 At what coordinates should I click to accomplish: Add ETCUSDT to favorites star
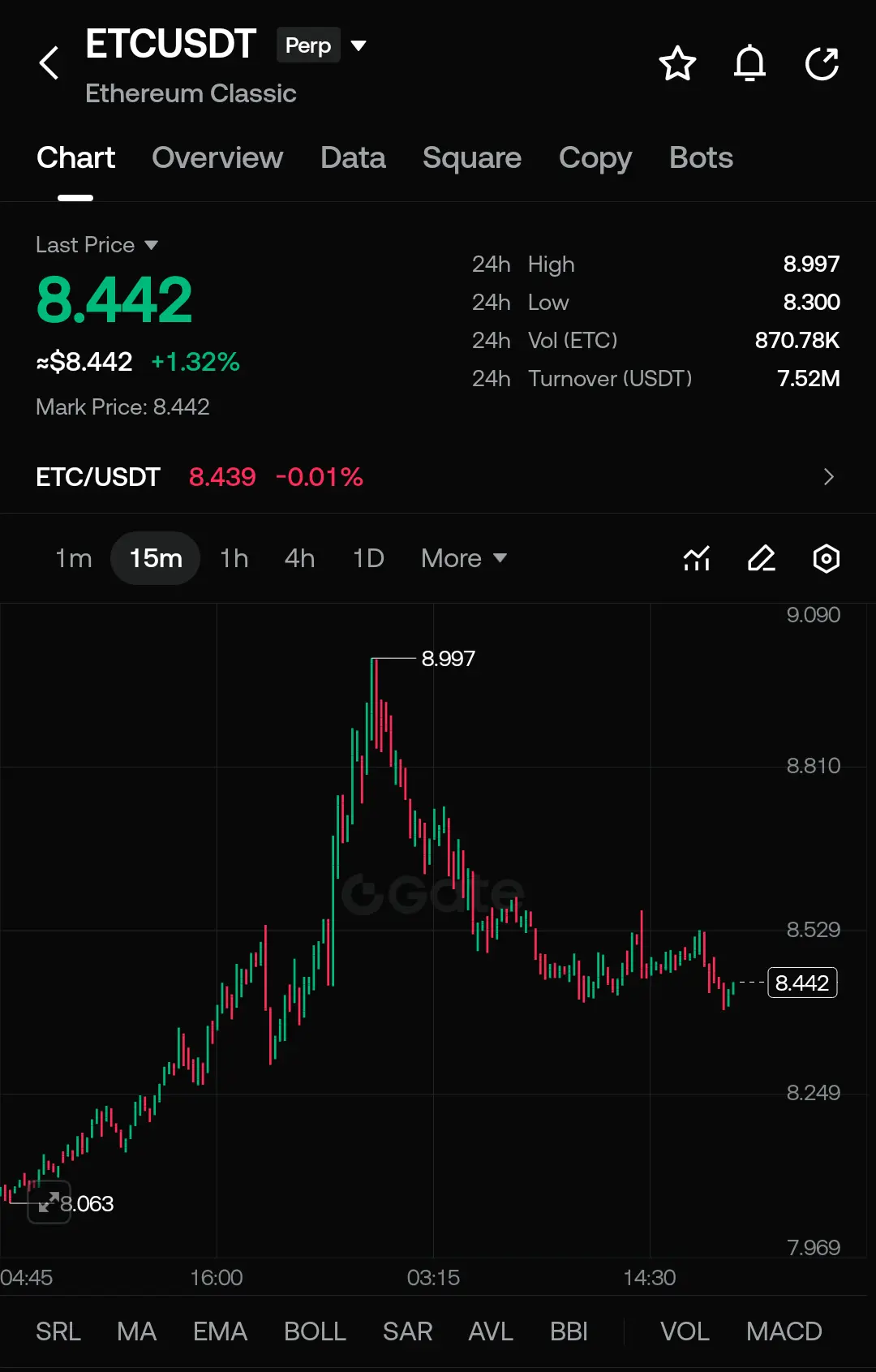677,64
